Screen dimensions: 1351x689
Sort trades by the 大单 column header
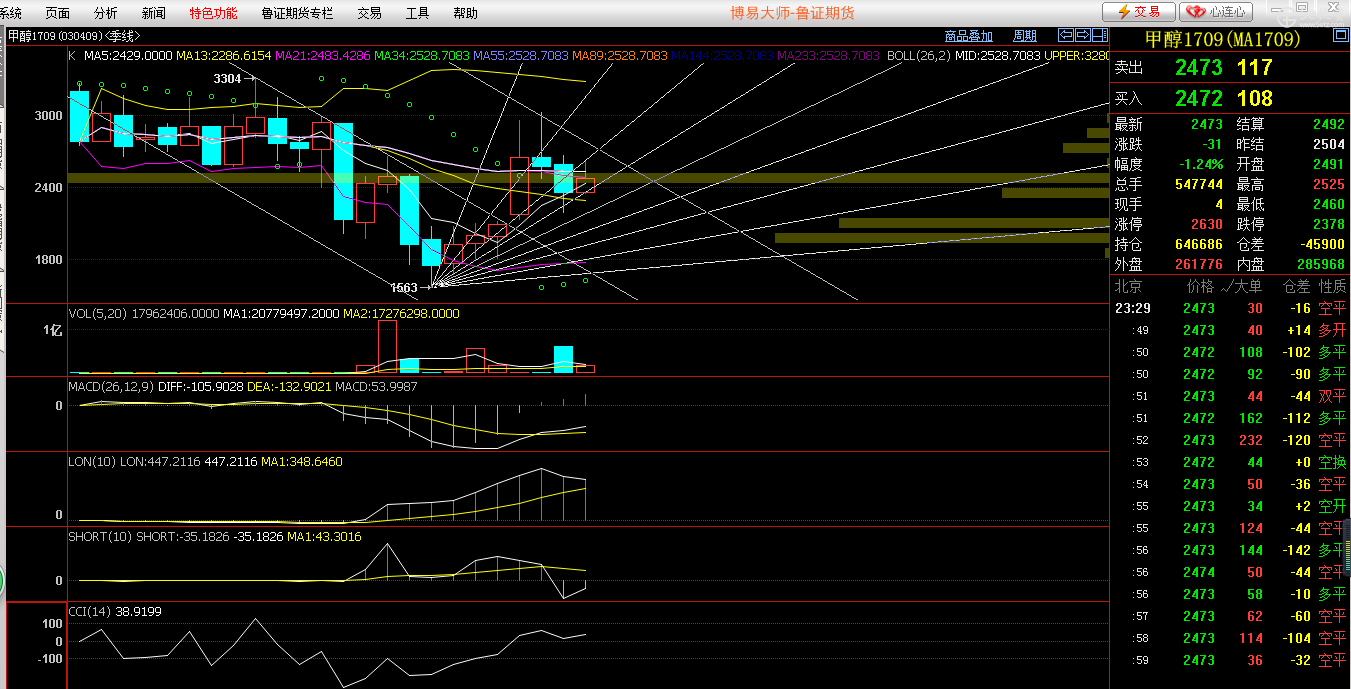1247,286
